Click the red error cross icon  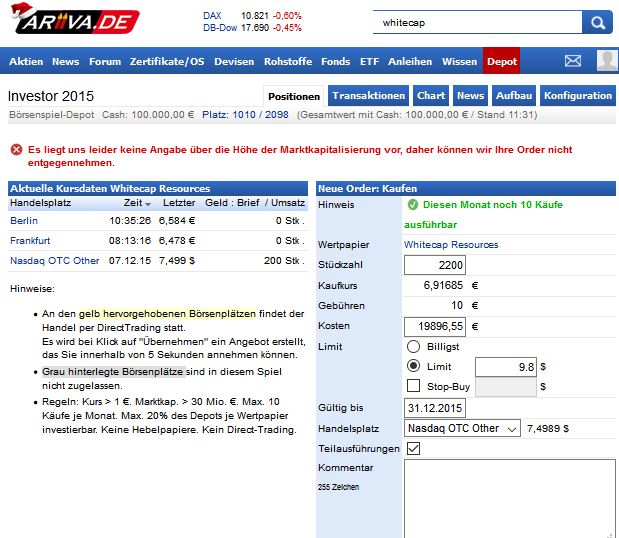pyautogui.click(x=17, y=150)
